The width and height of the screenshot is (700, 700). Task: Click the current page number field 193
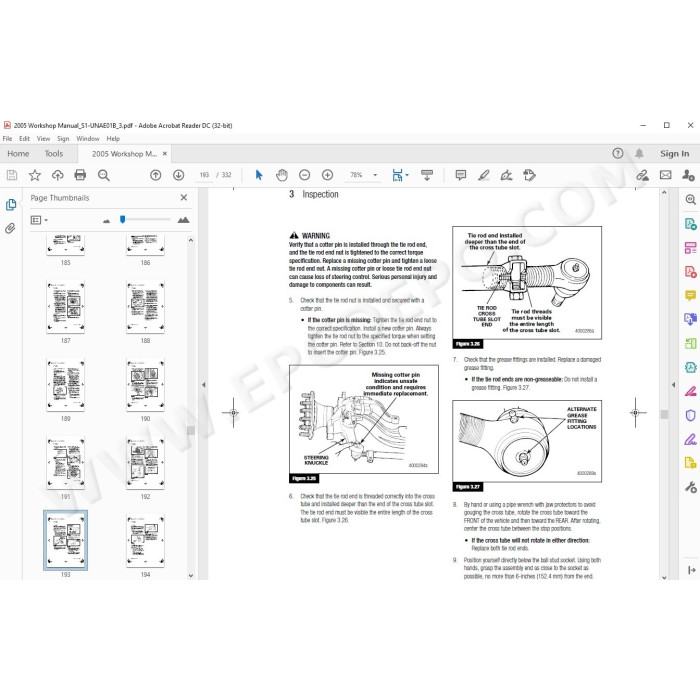click(204, 175)
